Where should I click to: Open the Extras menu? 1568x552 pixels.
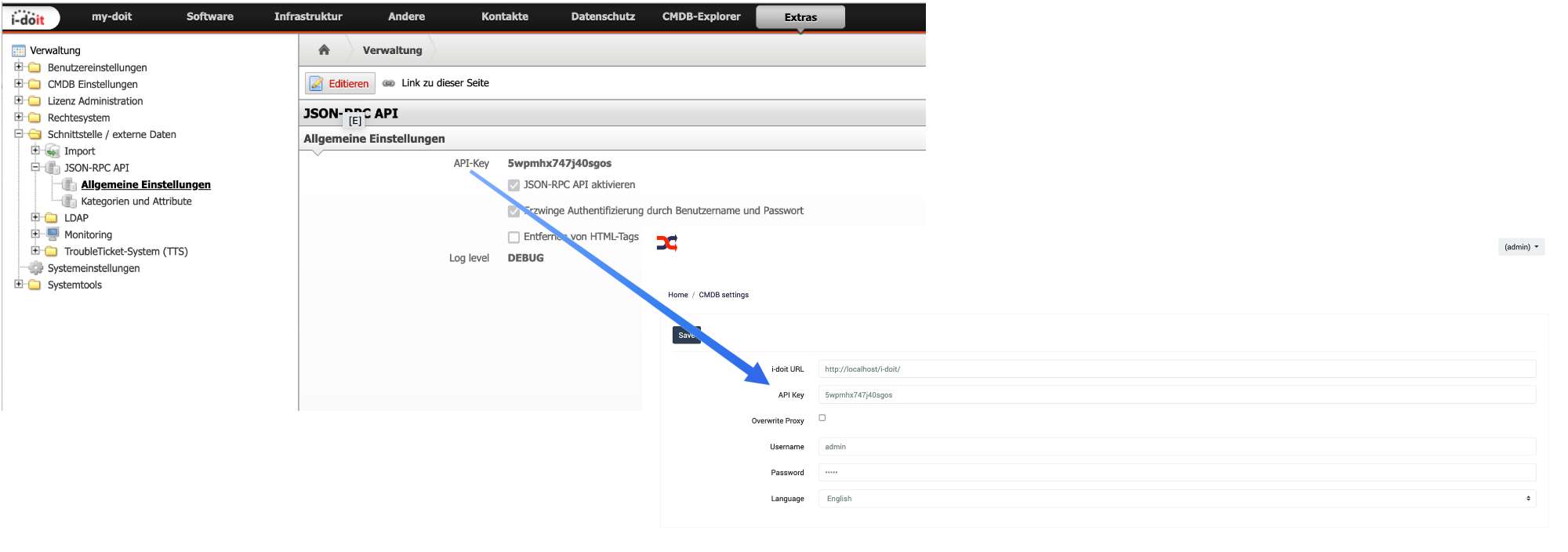[x=800, y=17]
